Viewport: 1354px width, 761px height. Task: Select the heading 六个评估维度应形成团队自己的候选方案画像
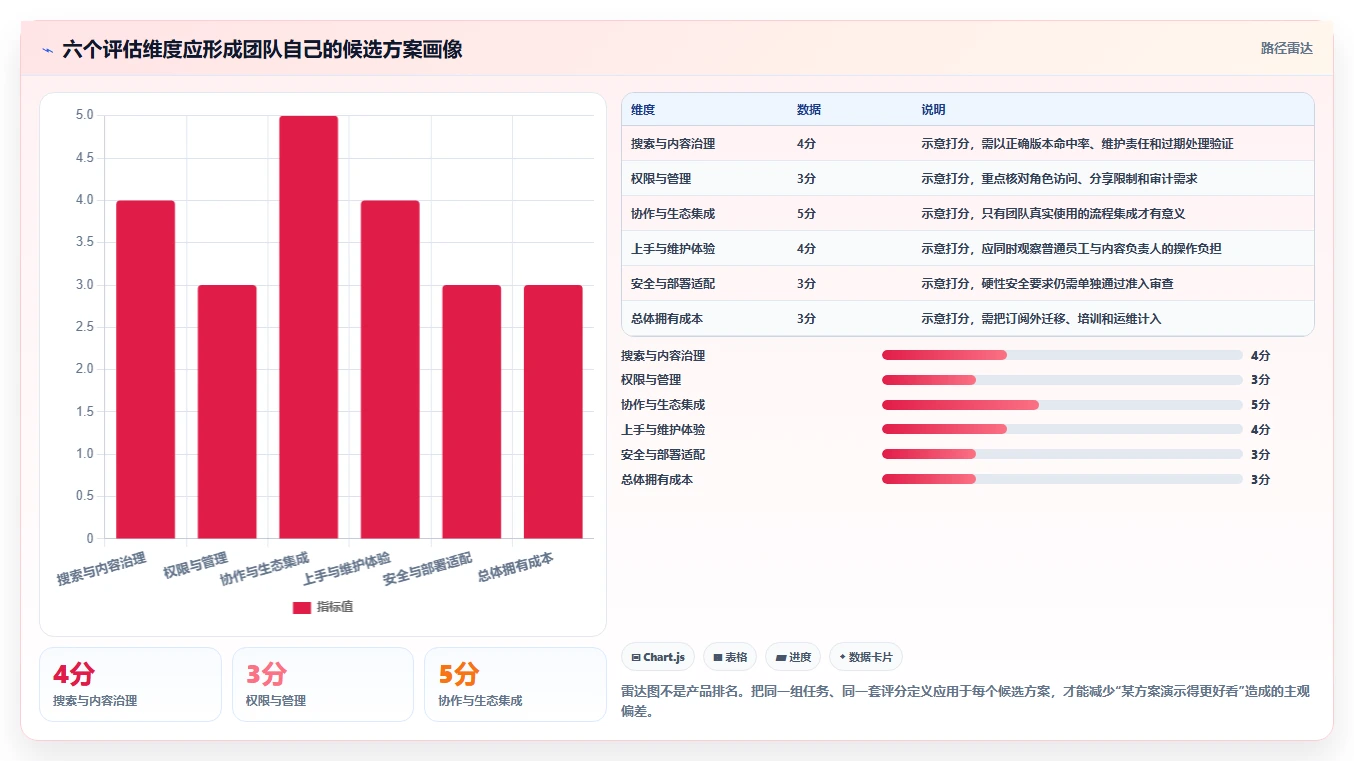coord(262,49)
